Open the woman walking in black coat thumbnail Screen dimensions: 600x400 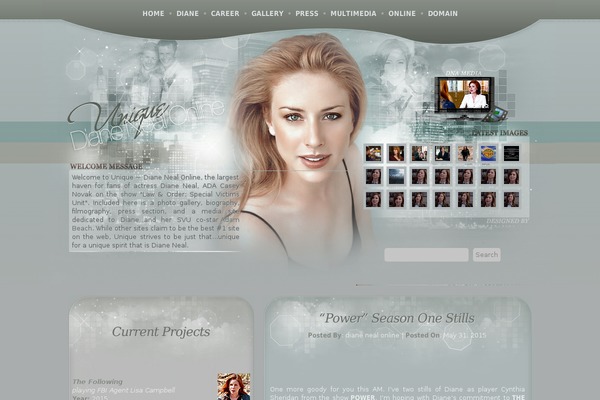[x=465, y=153]
